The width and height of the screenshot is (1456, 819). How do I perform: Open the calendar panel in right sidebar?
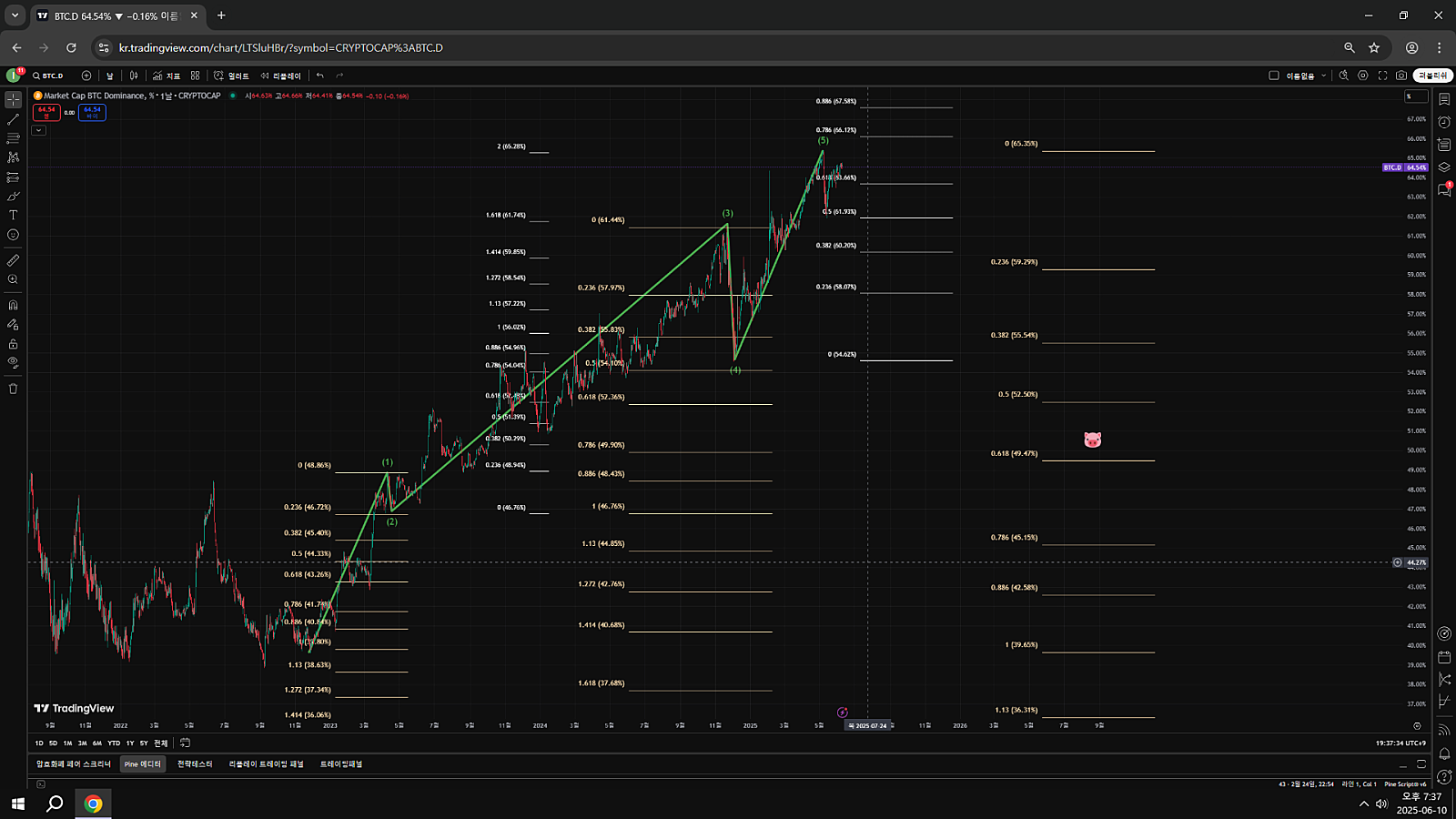tap(1444, 656)
